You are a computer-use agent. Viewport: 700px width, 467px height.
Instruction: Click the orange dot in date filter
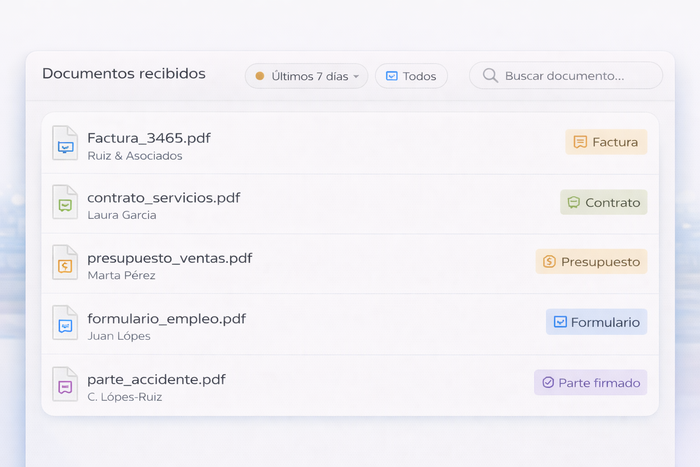pos(260,76)
